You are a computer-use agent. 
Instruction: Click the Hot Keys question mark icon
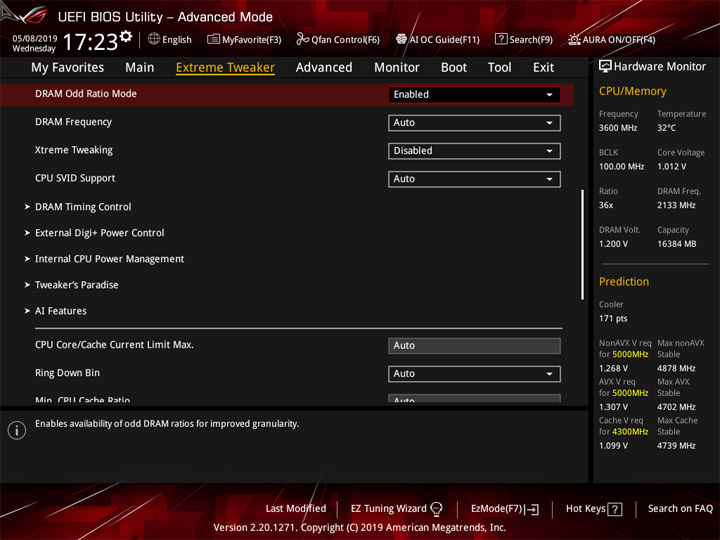tap(615, 509)
